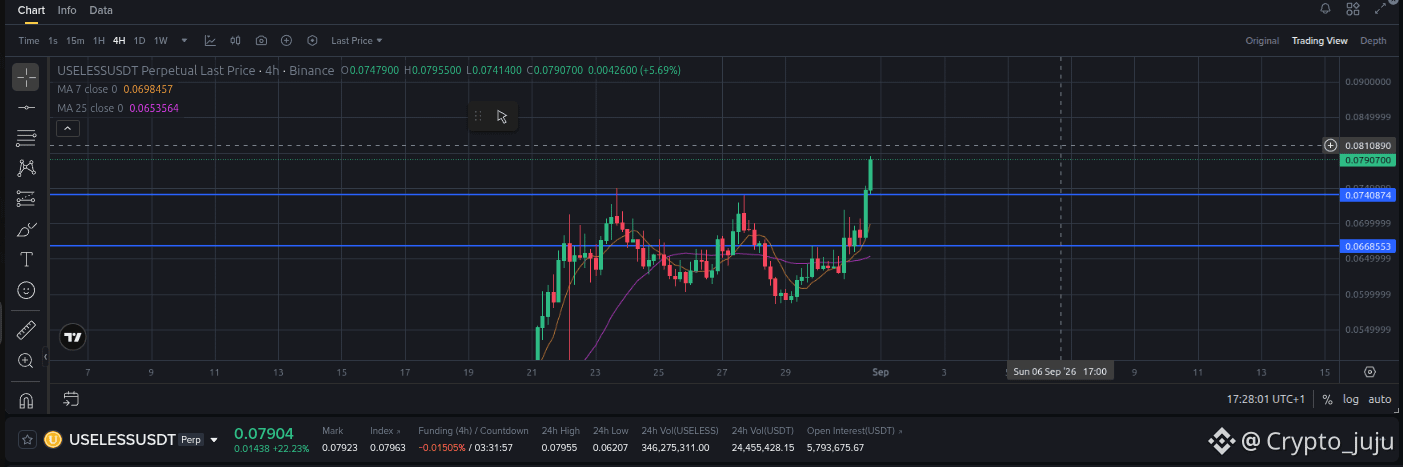Collapse the drawing toolbar side arrow
Screen dimensions: 1403x467
pyautogui.click(x=45, y=356)
